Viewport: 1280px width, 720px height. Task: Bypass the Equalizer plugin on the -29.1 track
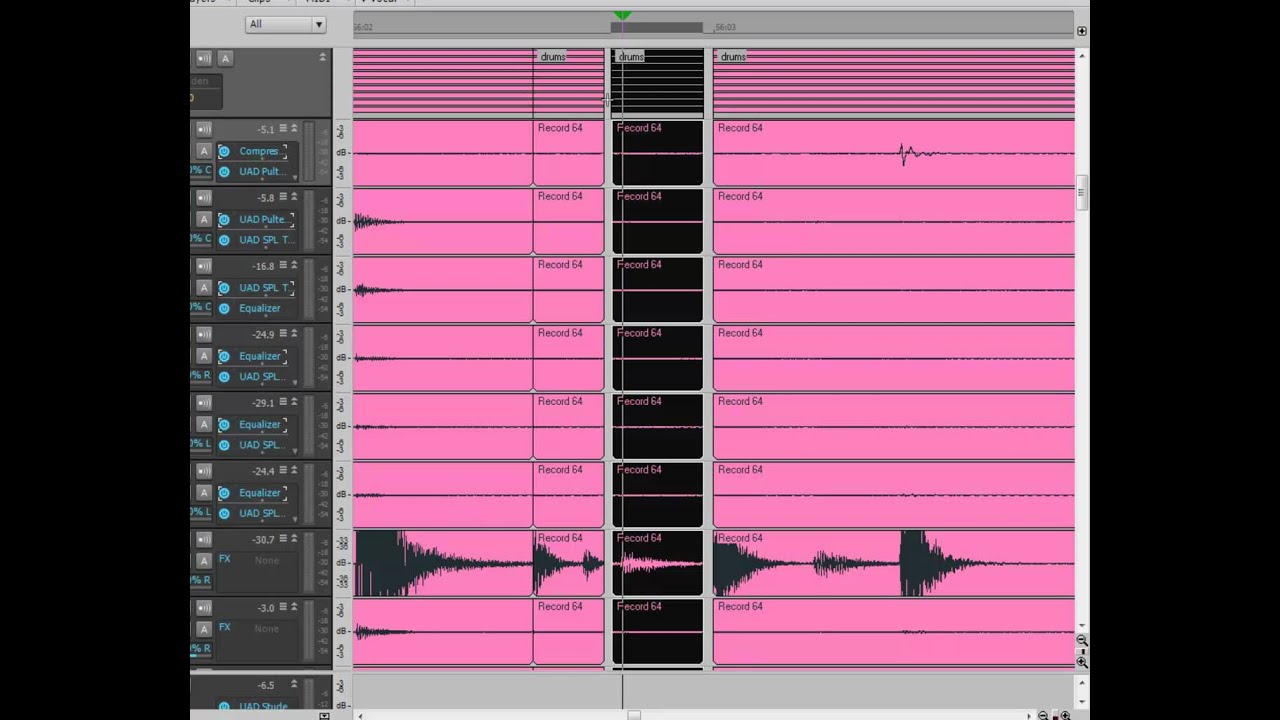point(224,424)
